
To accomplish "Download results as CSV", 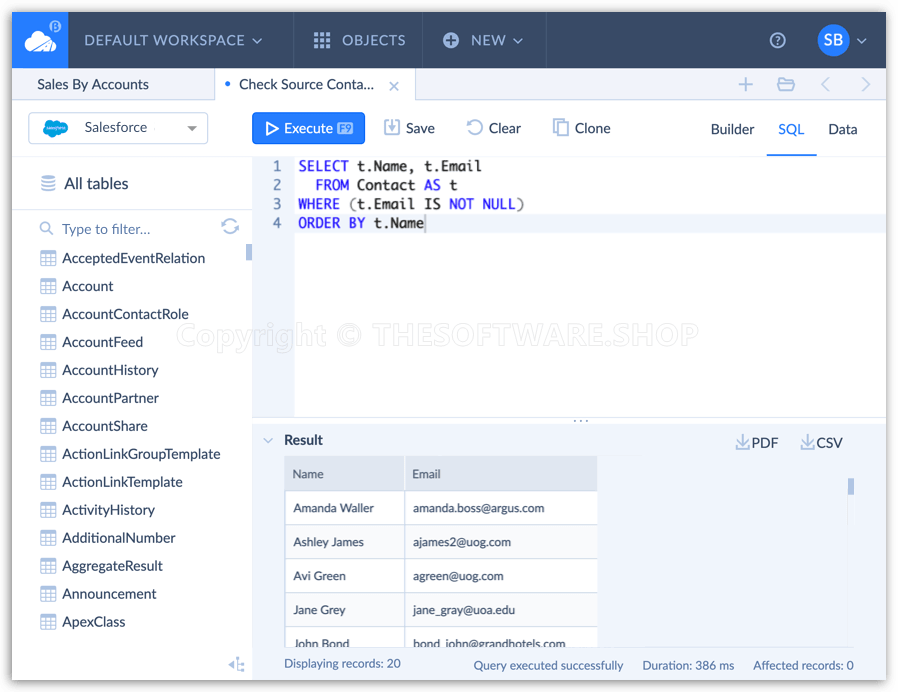I will pyautogui.click(x=820, y=441).
